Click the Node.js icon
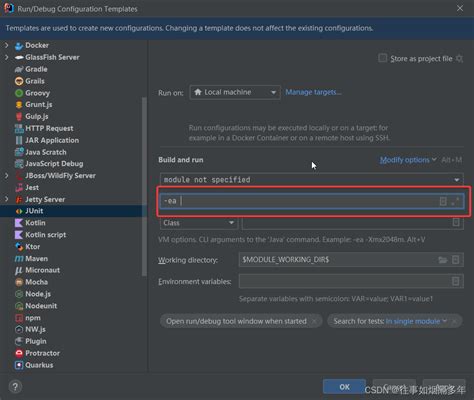The image size is (474, 400). pyautogui.click(x=19, y=294)
